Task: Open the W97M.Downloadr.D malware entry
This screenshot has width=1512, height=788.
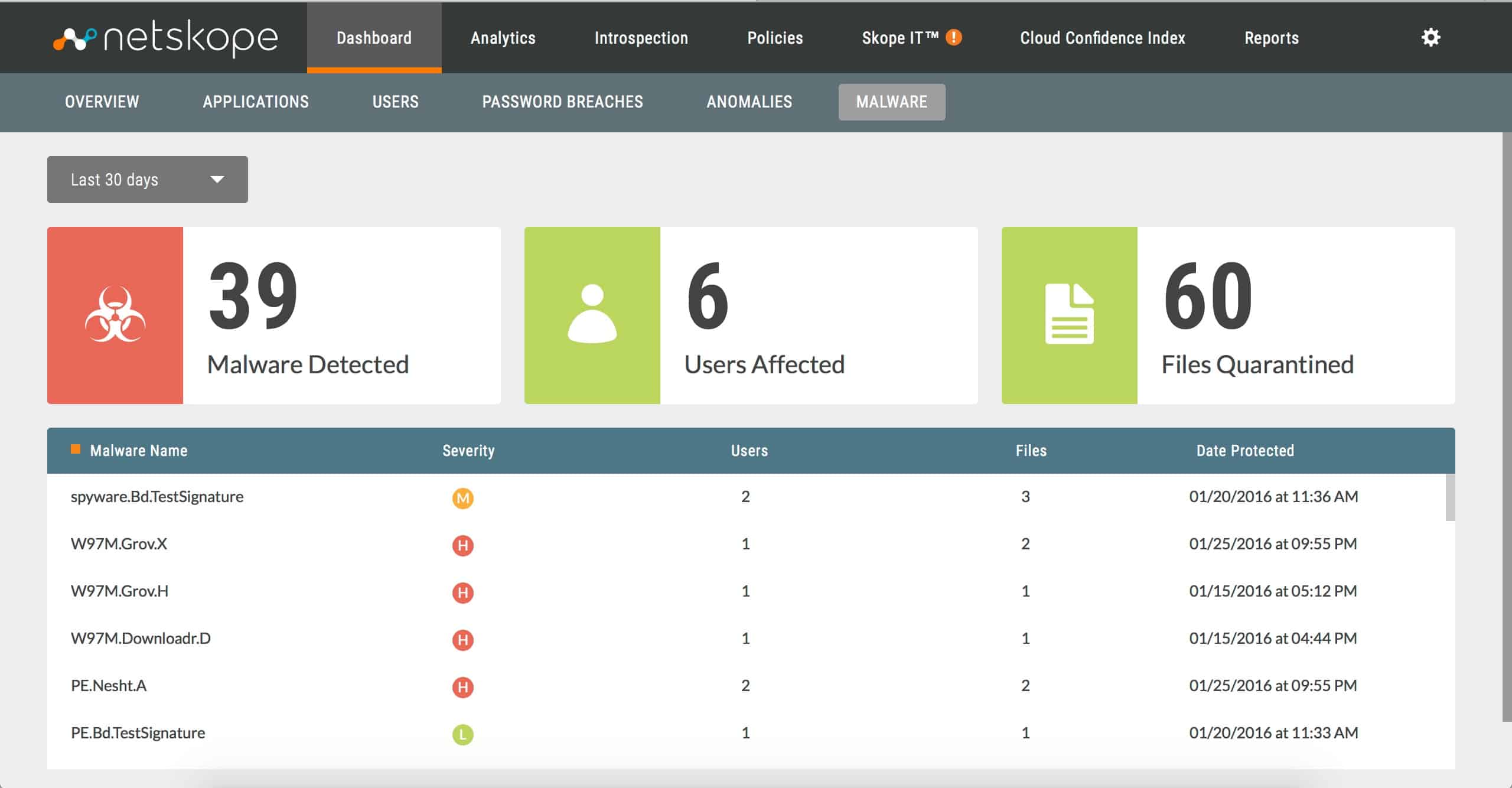Action: click(x=141, y=639)
